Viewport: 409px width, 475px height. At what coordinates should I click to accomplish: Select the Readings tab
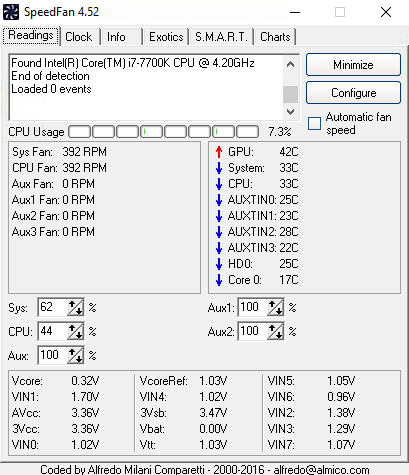tap(31, 35)
